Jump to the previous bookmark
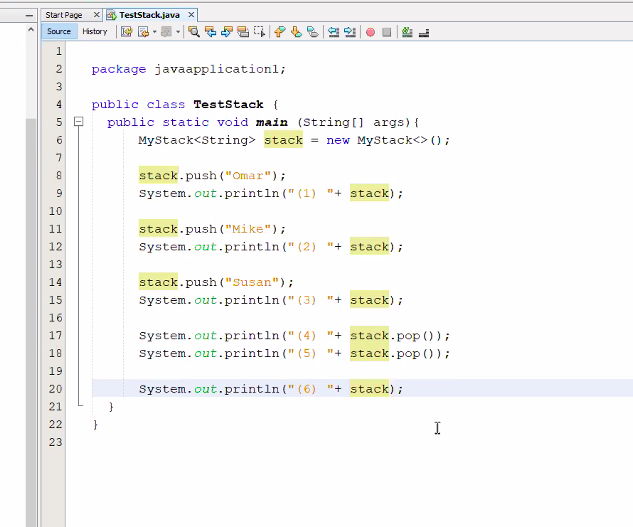633x527 pixels. click(280, 31)
